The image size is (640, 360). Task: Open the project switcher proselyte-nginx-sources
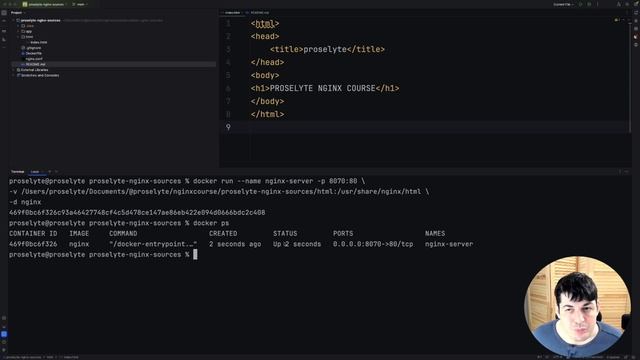point(44,4)
